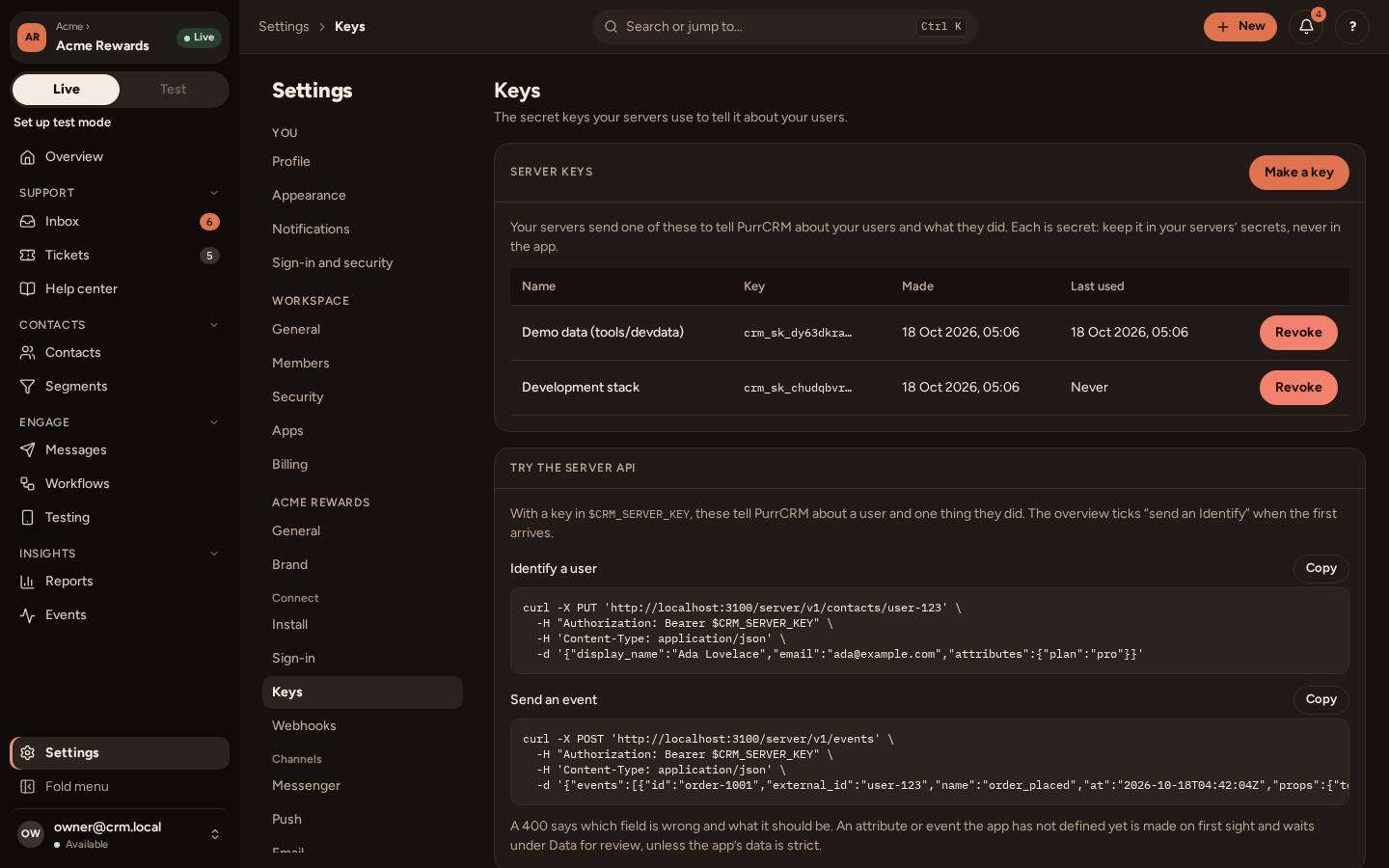Click the Fold menu panel icon
The width and height of the screenshot is (1389, 868).
(28, 787)
